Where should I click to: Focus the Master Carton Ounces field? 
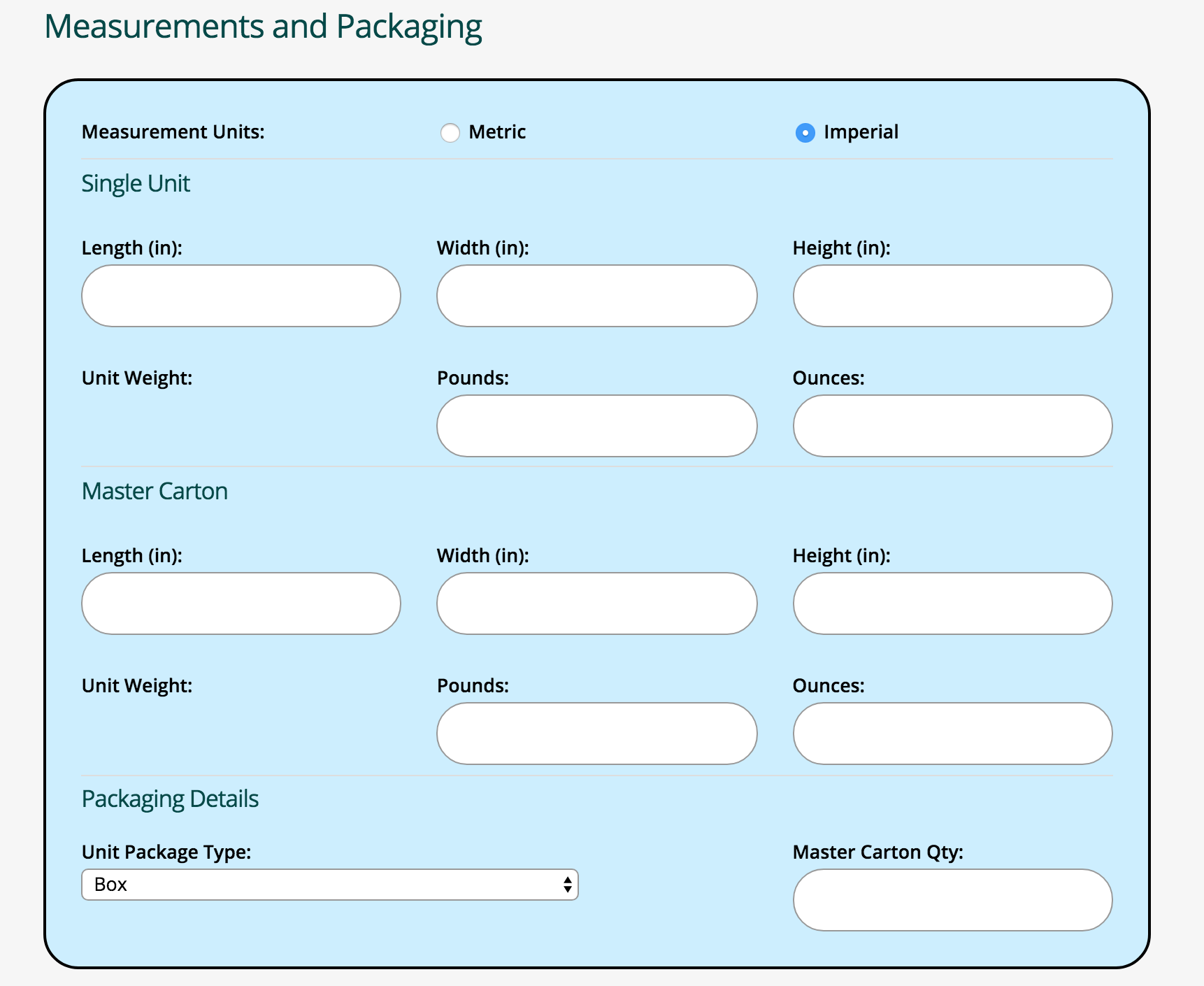tap(953, 734)
